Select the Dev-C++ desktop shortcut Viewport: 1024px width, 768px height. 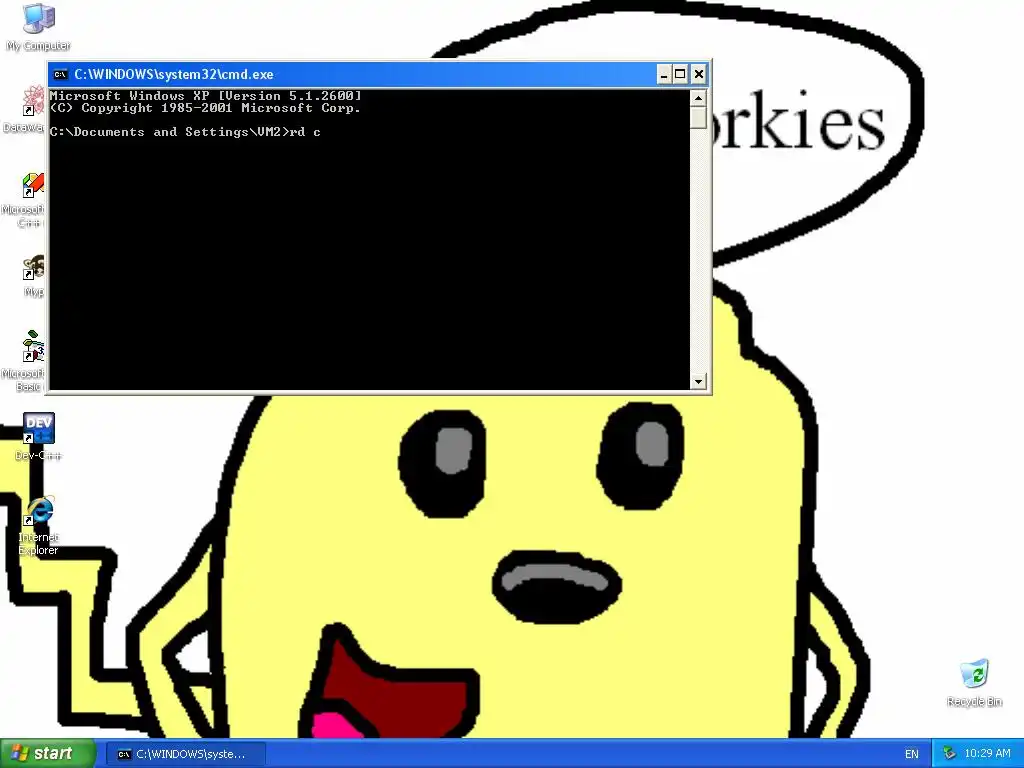(38, 436)
